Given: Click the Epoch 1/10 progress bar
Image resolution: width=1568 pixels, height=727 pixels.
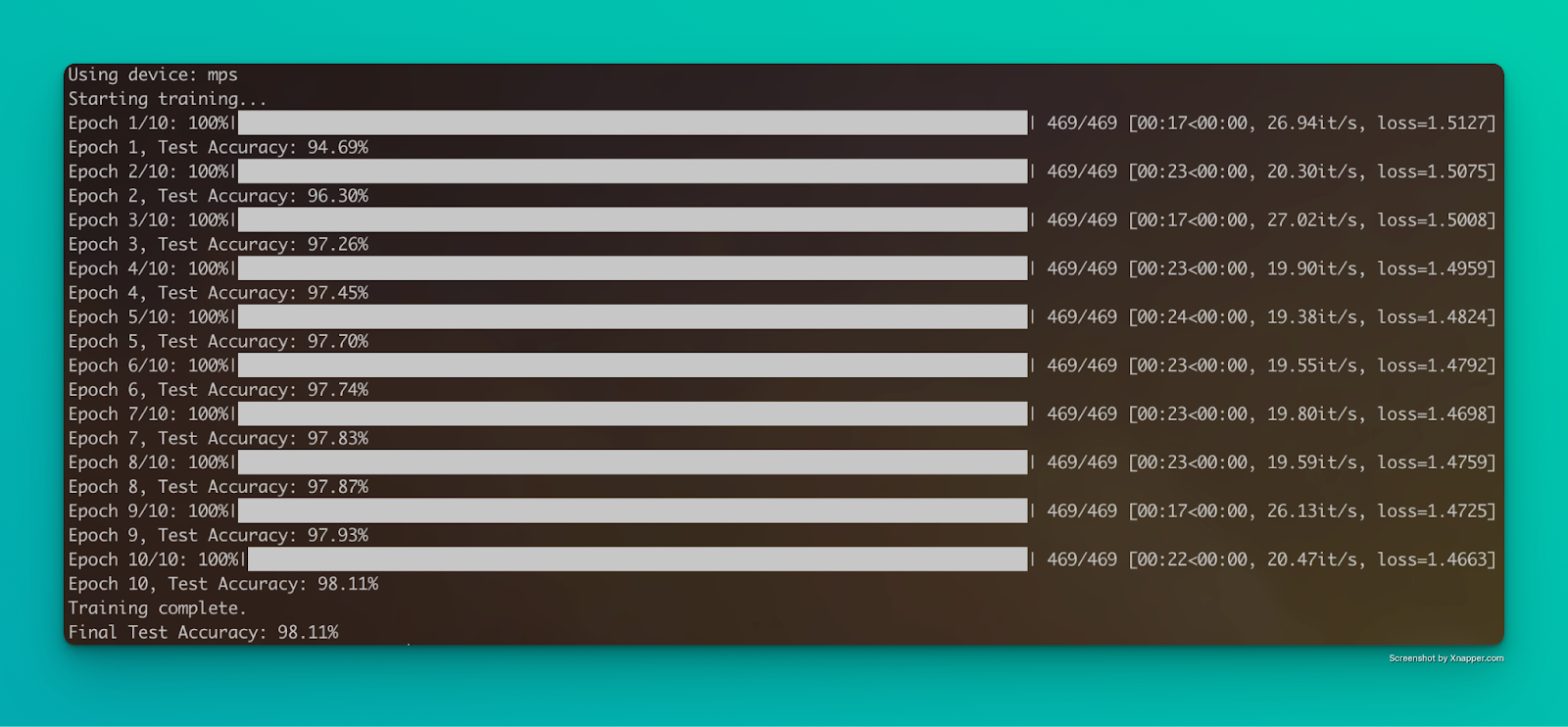Looking at the screenshot, I should [x=633, y=122].
